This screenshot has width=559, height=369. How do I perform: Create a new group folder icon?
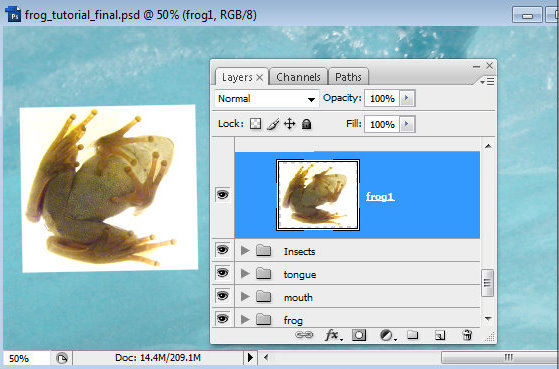pos(412,335)
